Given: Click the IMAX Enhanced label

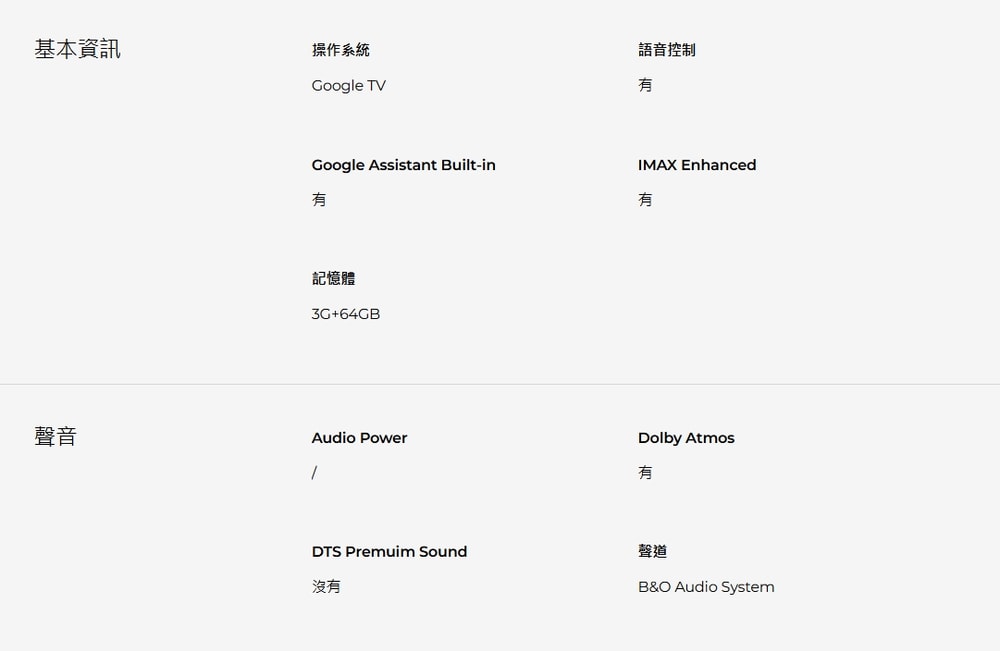Looking at the screenshot, I should point(696,165).
